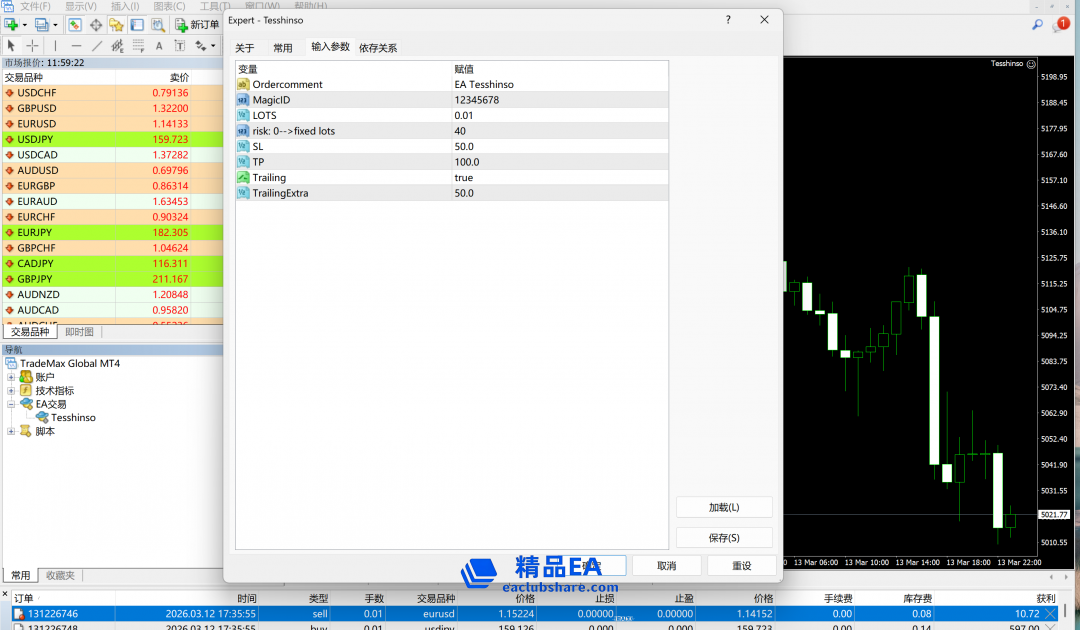The image size is (1080, 630).
Task: Expand the 账户 accounts tree node
Action: 11,377
